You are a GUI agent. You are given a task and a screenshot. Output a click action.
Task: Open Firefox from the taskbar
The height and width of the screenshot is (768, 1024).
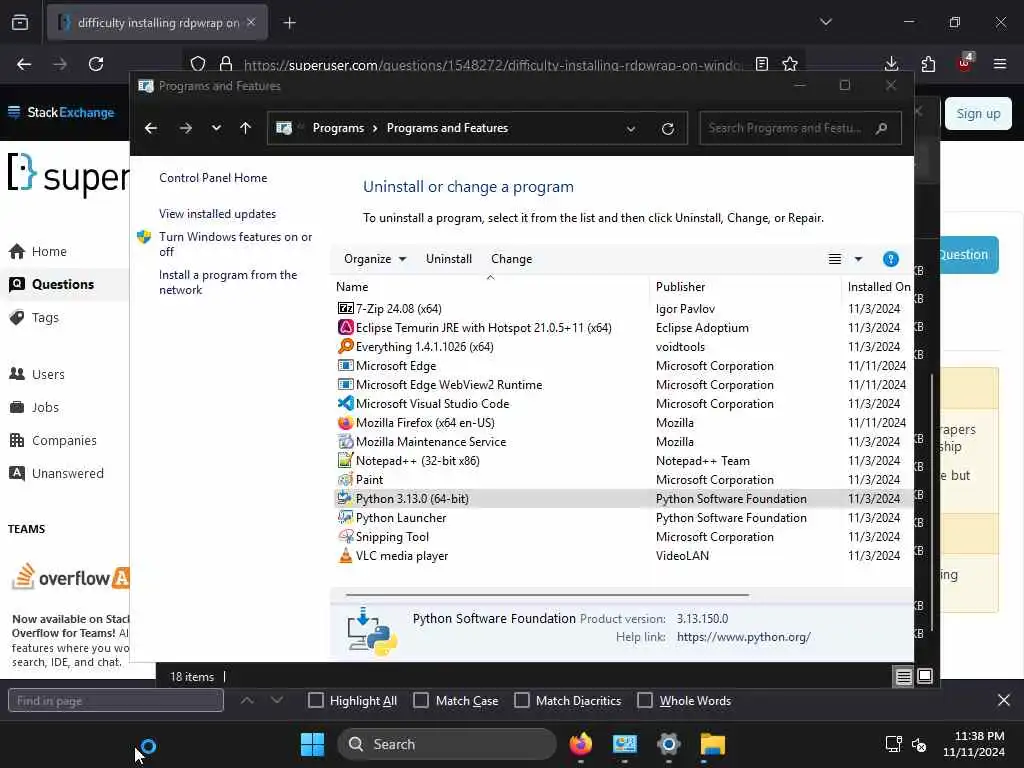581,744
